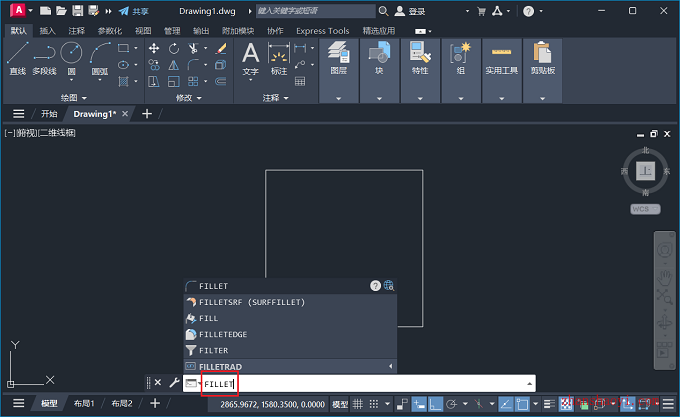Viewport: 680px width, 417px height.
Task: Click the Linear dimension icon
Action: pos(300,48)
